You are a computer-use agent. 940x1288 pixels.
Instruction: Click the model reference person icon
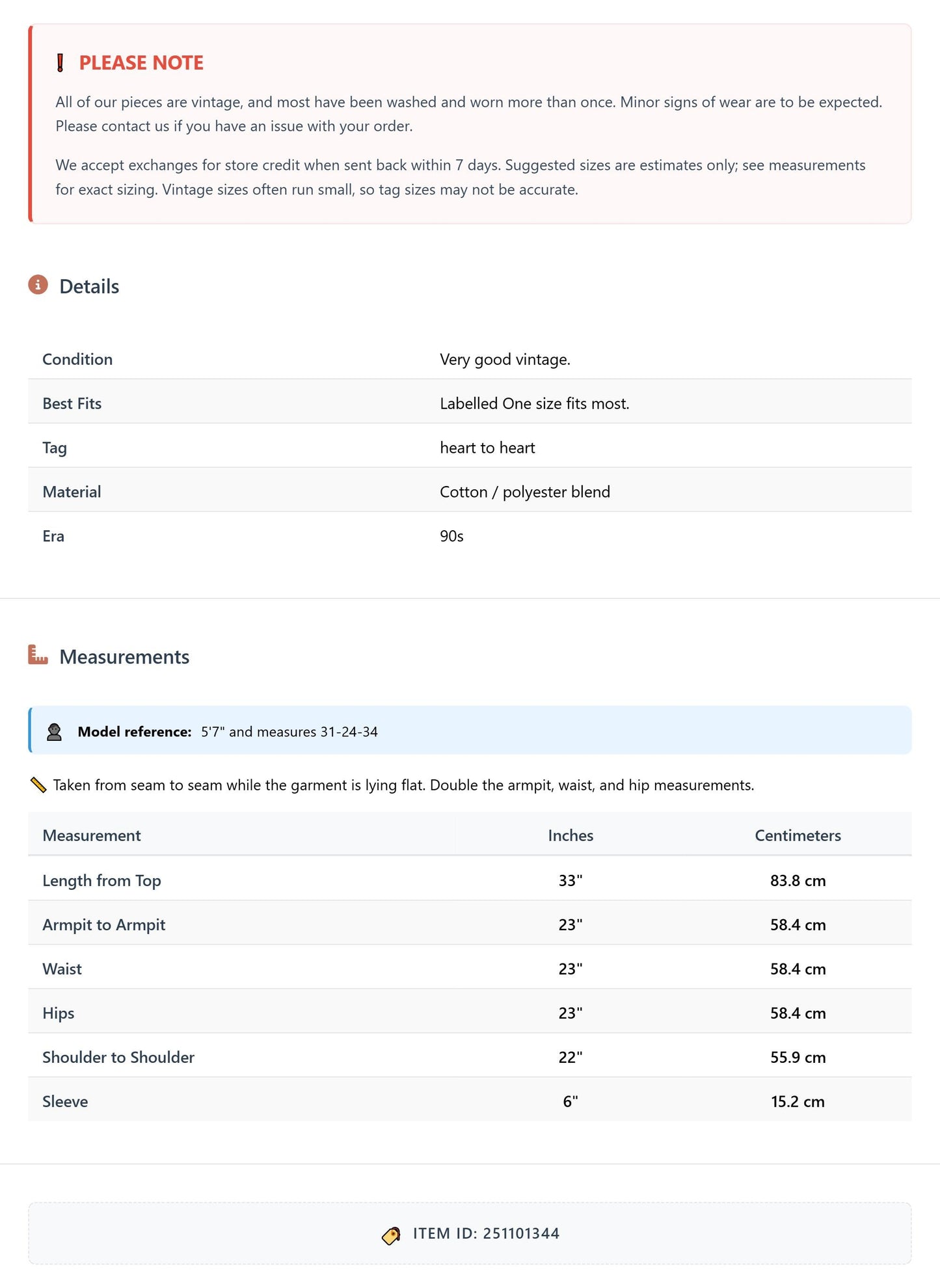pos(54,732)
